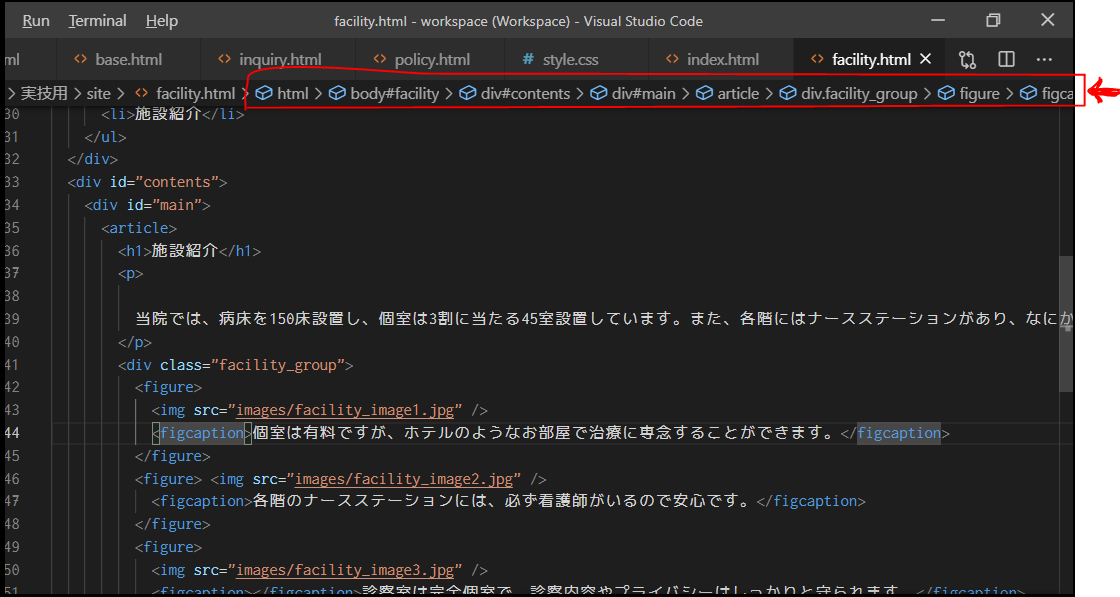
Task: Click the h1 施設紹介 heading line
Action: [x=189, y=251]
